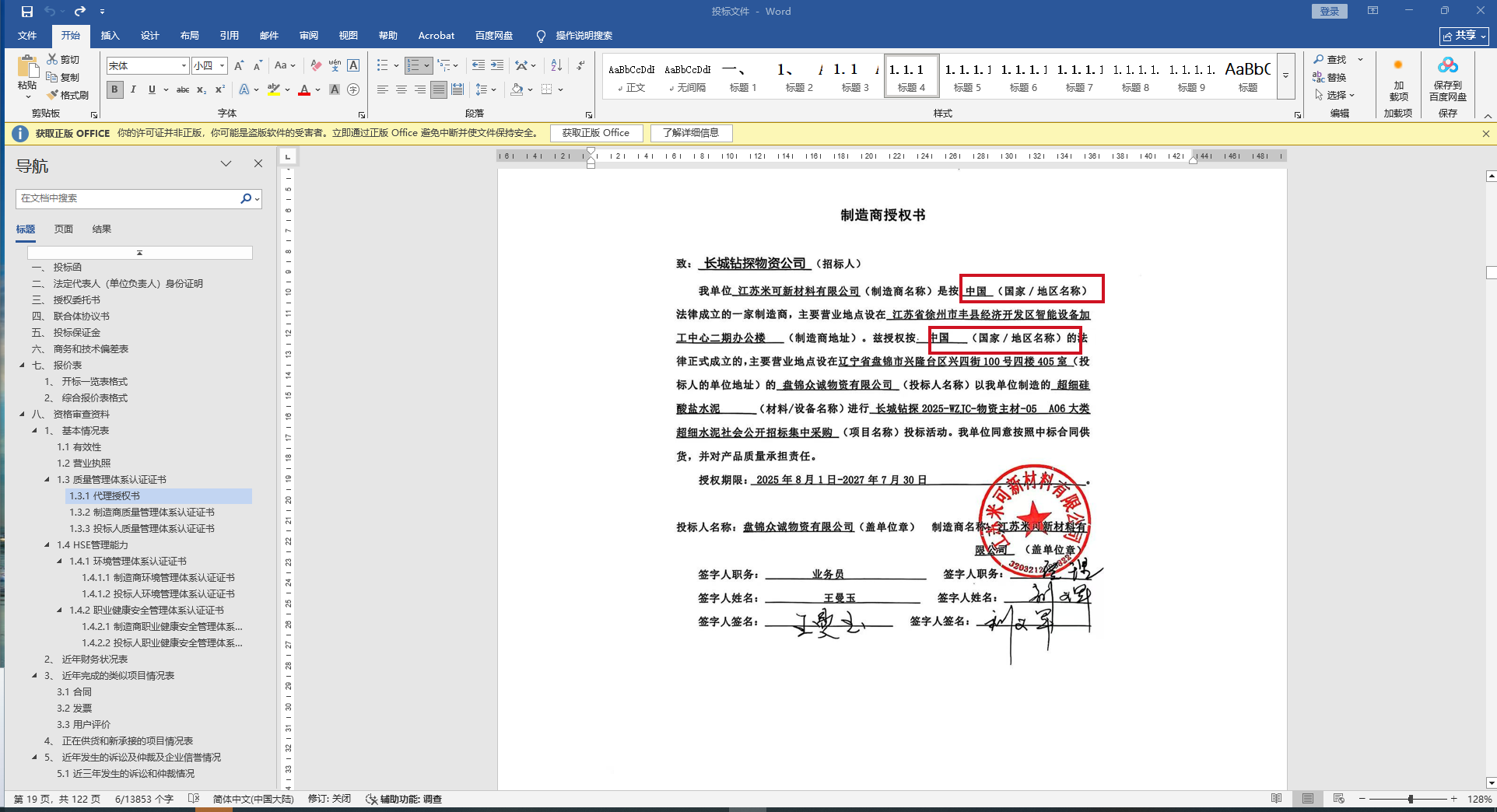Click the Replace tool
This screenshot has height=812, width=1497.
[x=1330, y=78]
